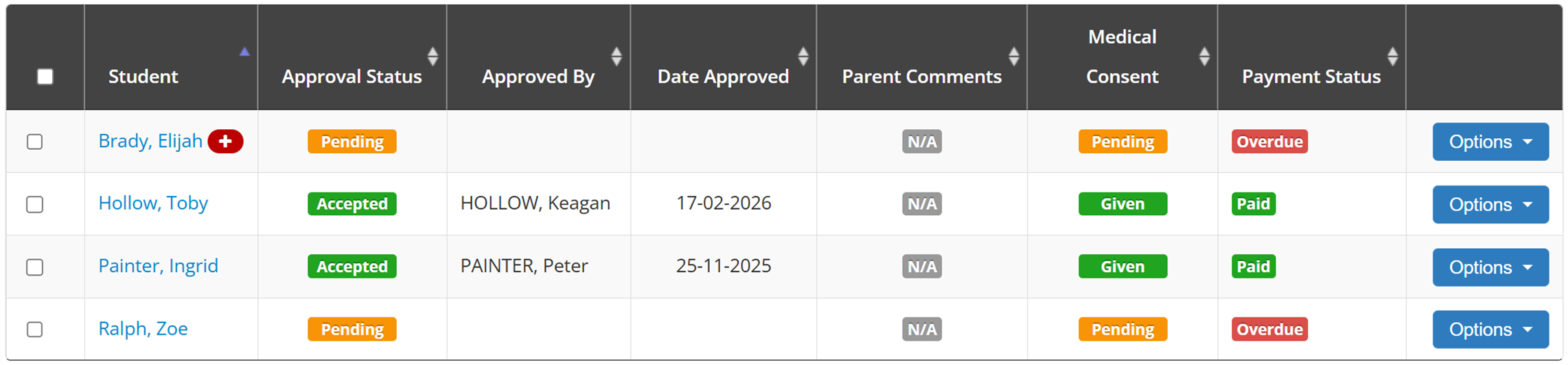Open Options dropdown for Brady, Elijah

click(1490, 142)
